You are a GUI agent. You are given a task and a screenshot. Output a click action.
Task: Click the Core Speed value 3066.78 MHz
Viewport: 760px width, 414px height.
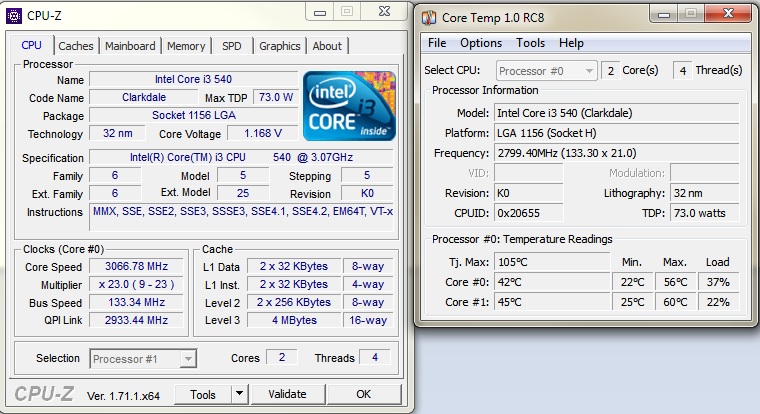point(136,267)
